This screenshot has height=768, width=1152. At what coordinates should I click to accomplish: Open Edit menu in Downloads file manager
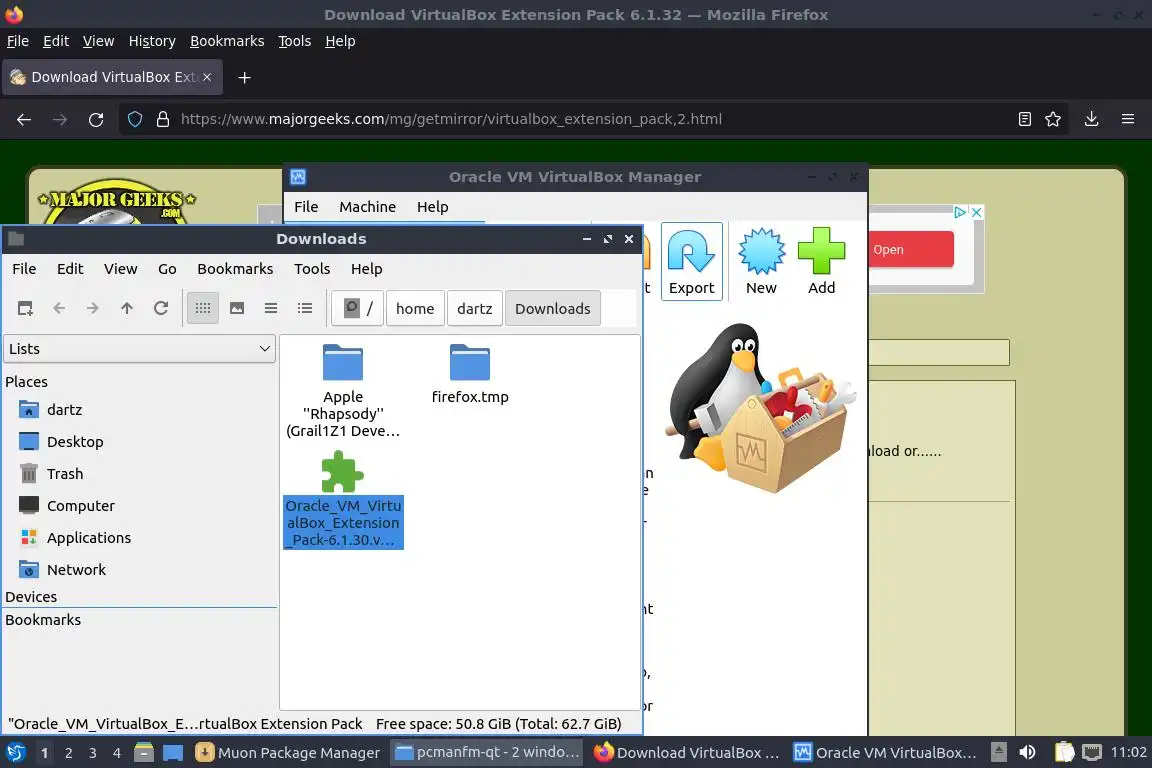[x=70, y=269]
